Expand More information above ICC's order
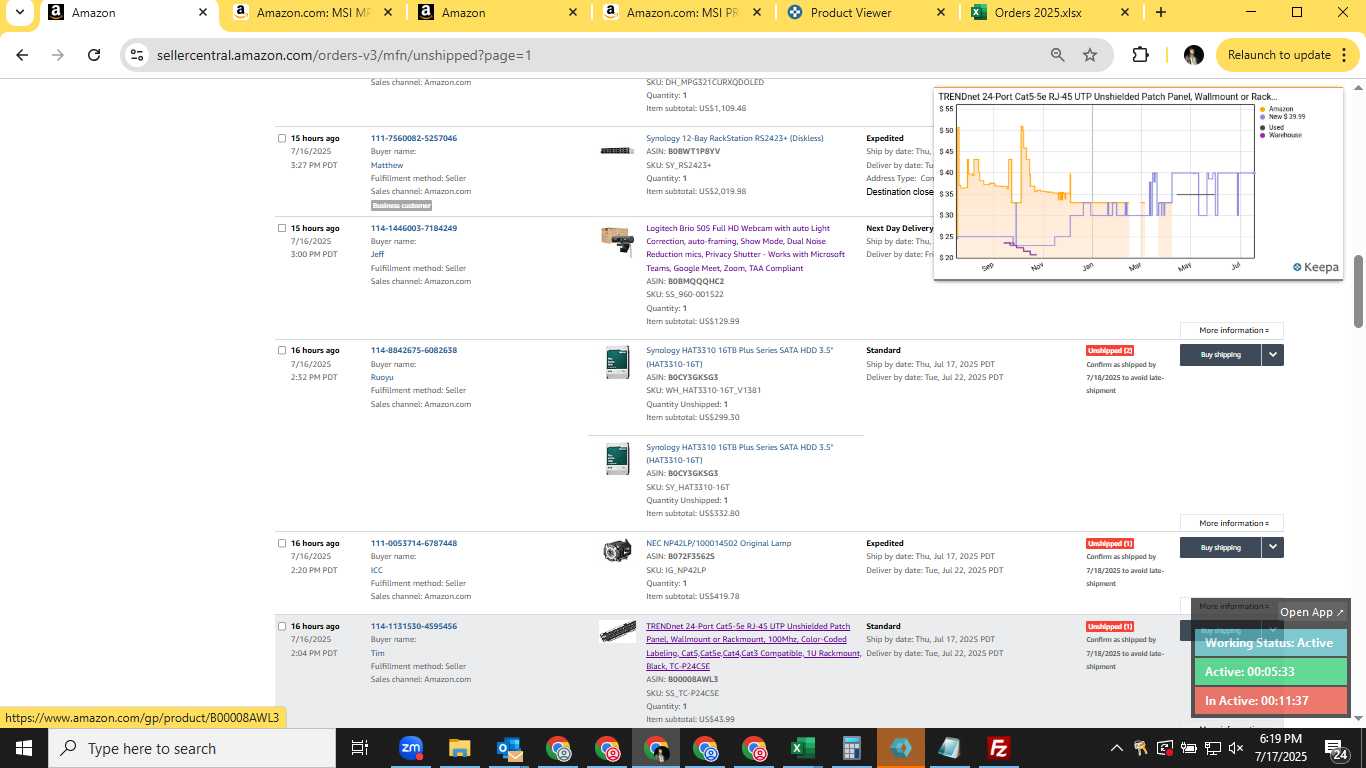 point(1232,523)
